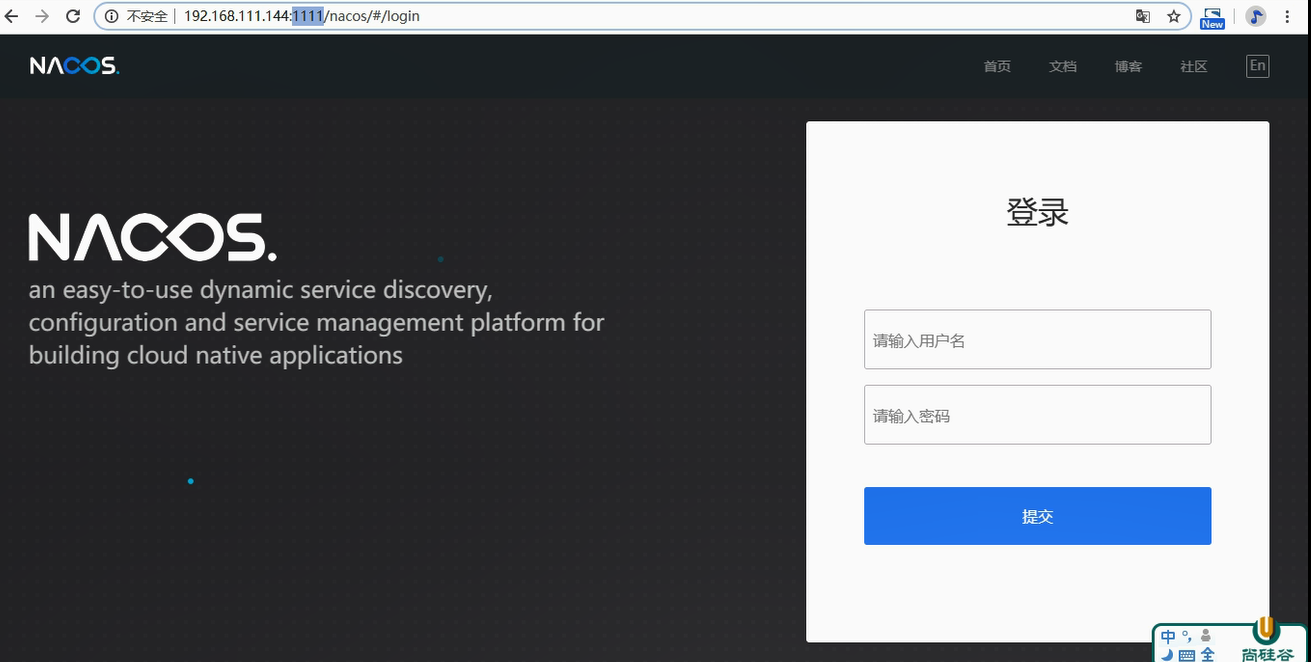Click the Nacos logo in header
1311x662 pixels.
74,66
